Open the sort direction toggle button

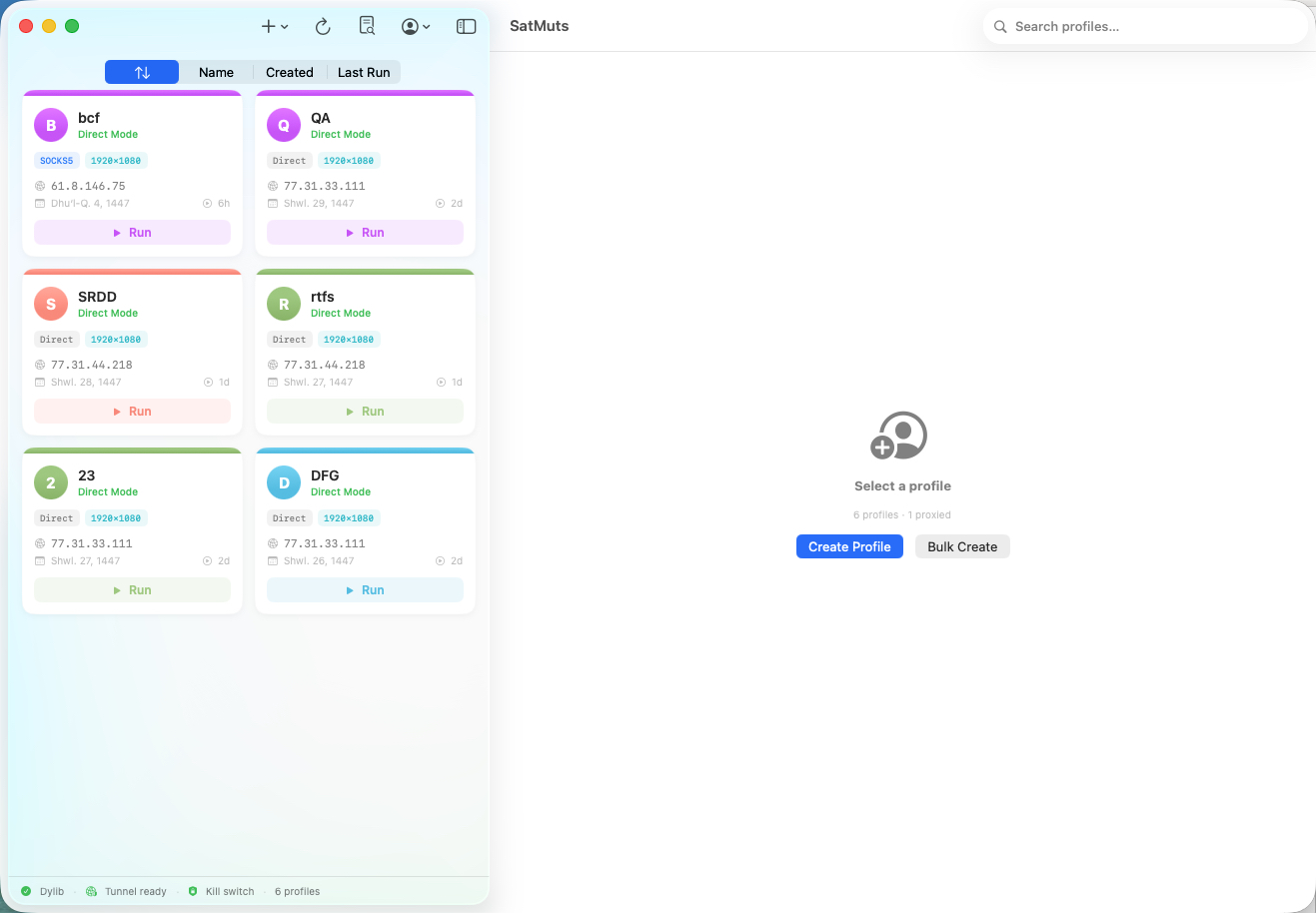[141, 72]
